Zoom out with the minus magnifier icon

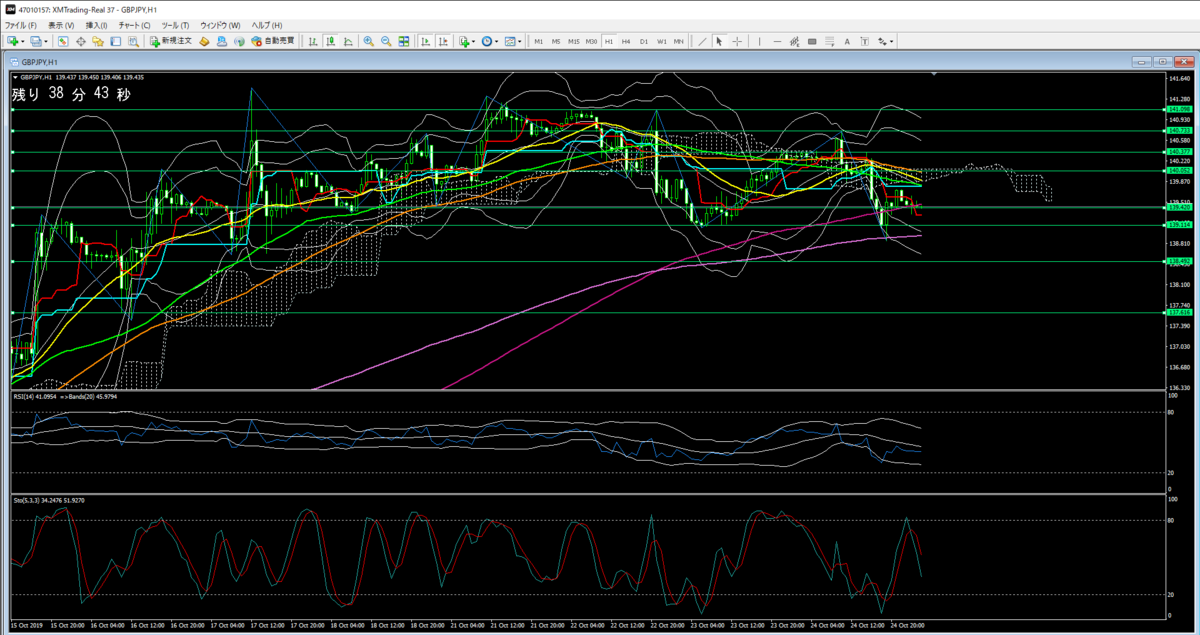click(386, 41)
